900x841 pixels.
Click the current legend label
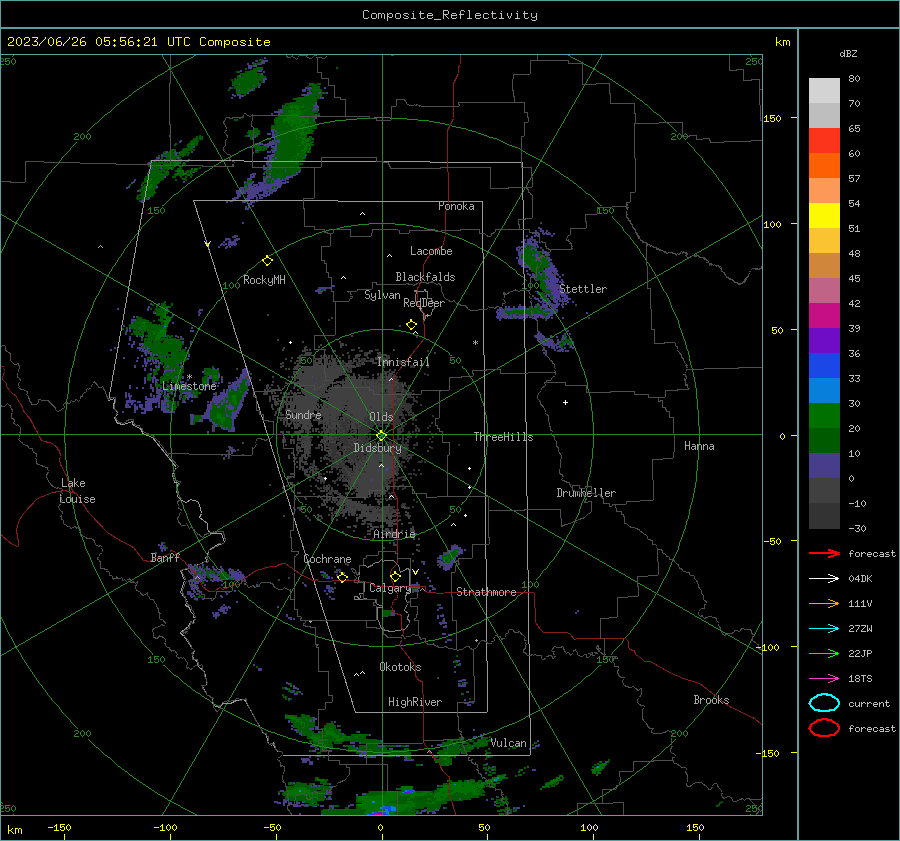pos(869,703)
